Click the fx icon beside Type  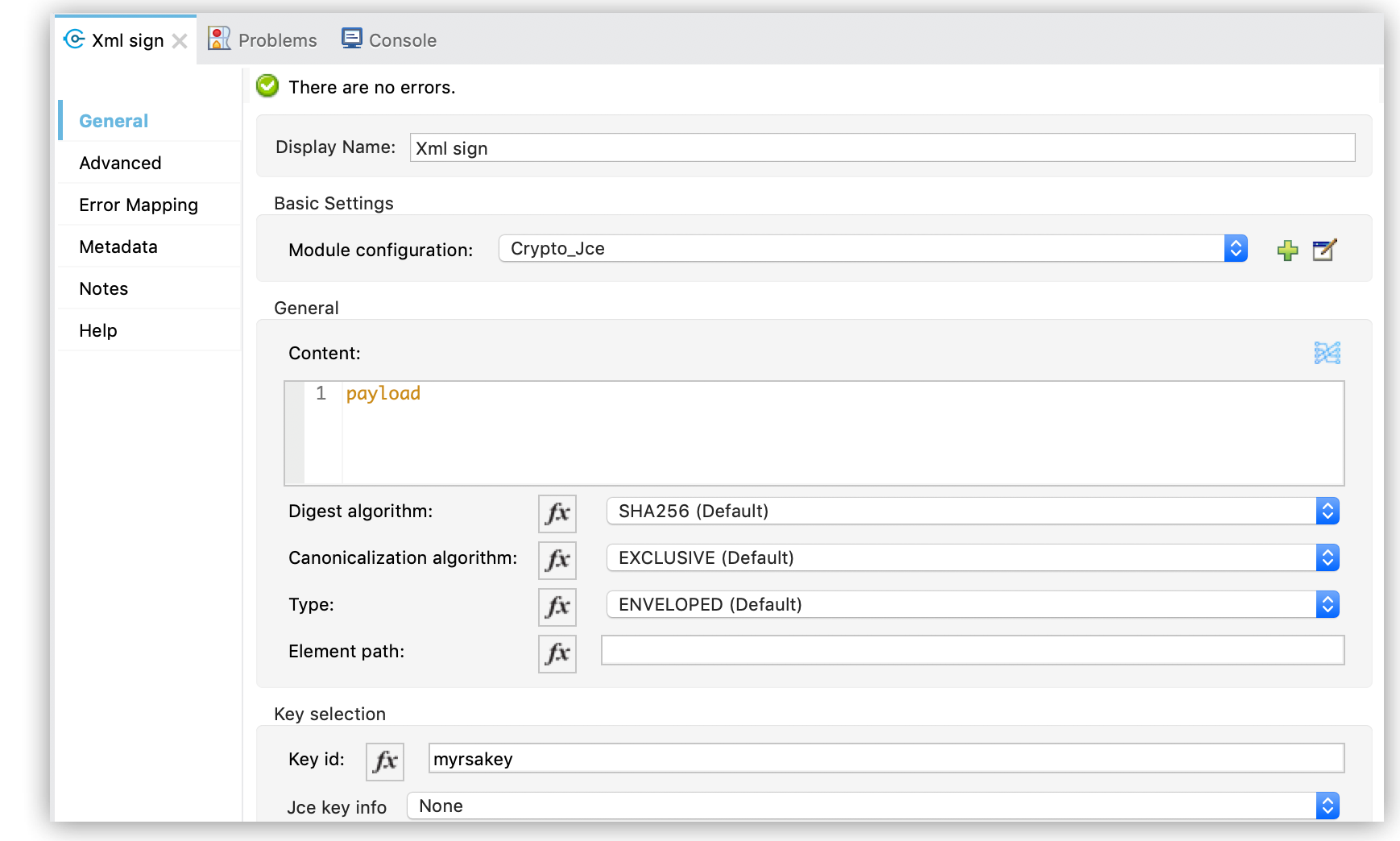[x=557, y=607]
